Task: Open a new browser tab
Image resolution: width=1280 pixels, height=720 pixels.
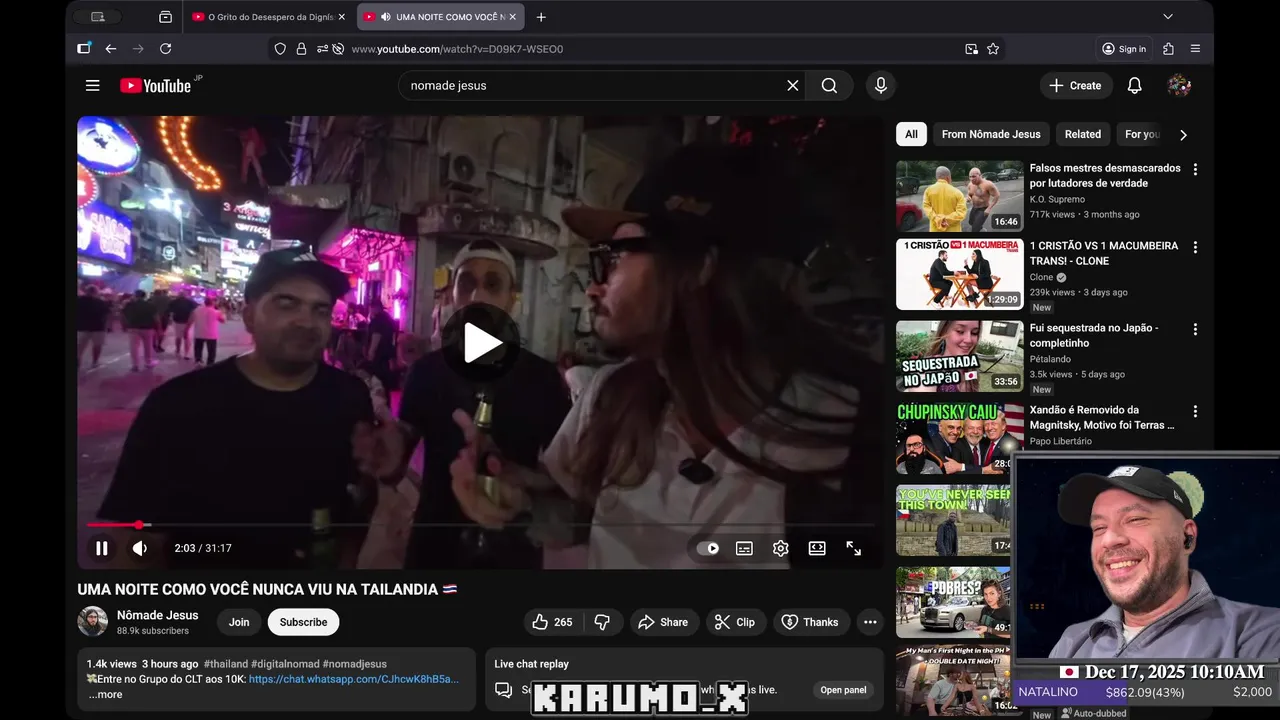Action: click(541, 17)
